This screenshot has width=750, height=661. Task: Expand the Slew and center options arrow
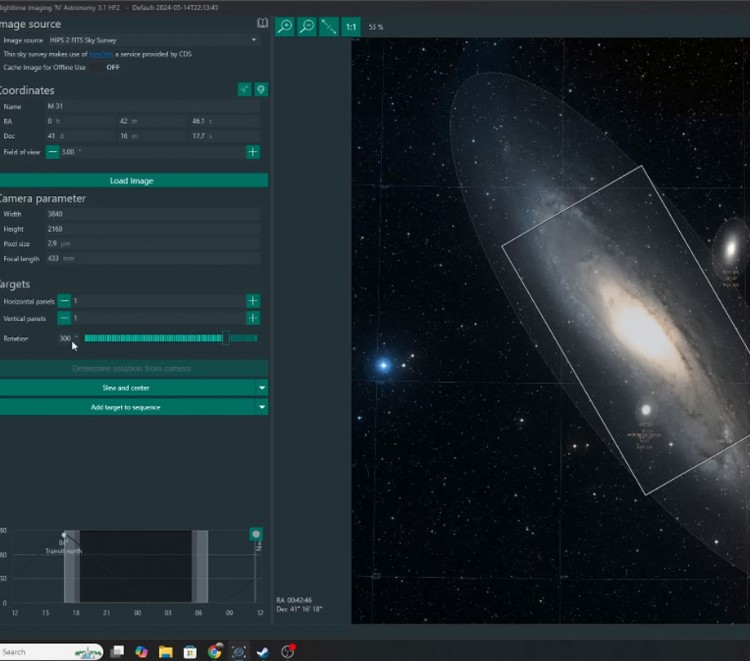tap(262, 387)
